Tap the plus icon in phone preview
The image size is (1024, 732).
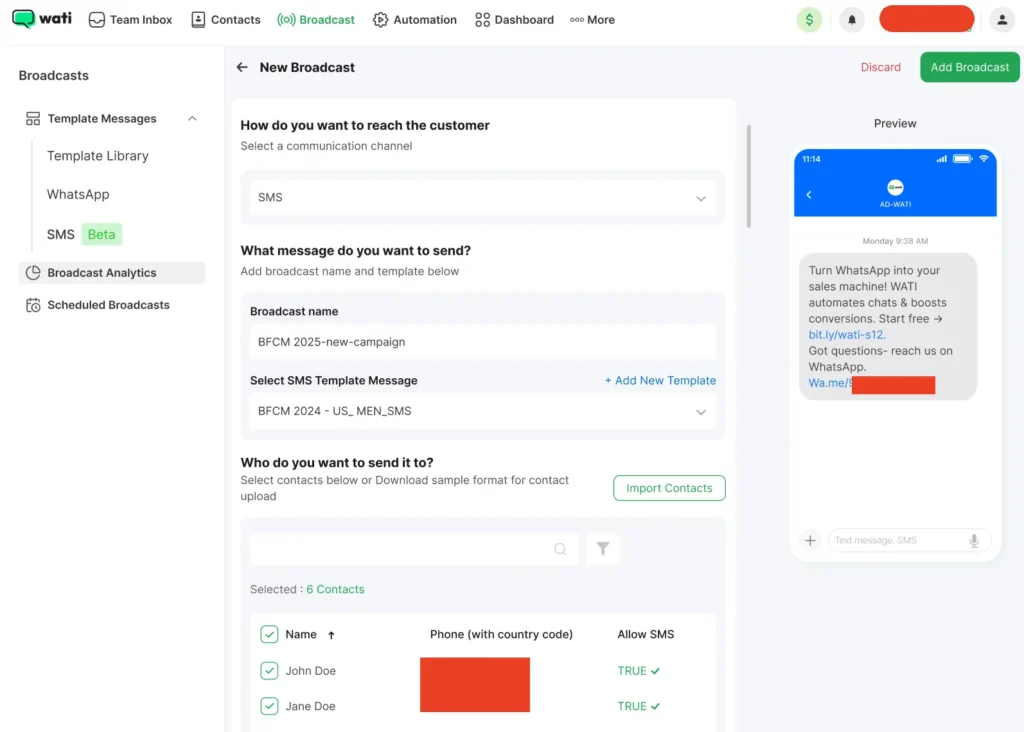click(x=810, y=540)
